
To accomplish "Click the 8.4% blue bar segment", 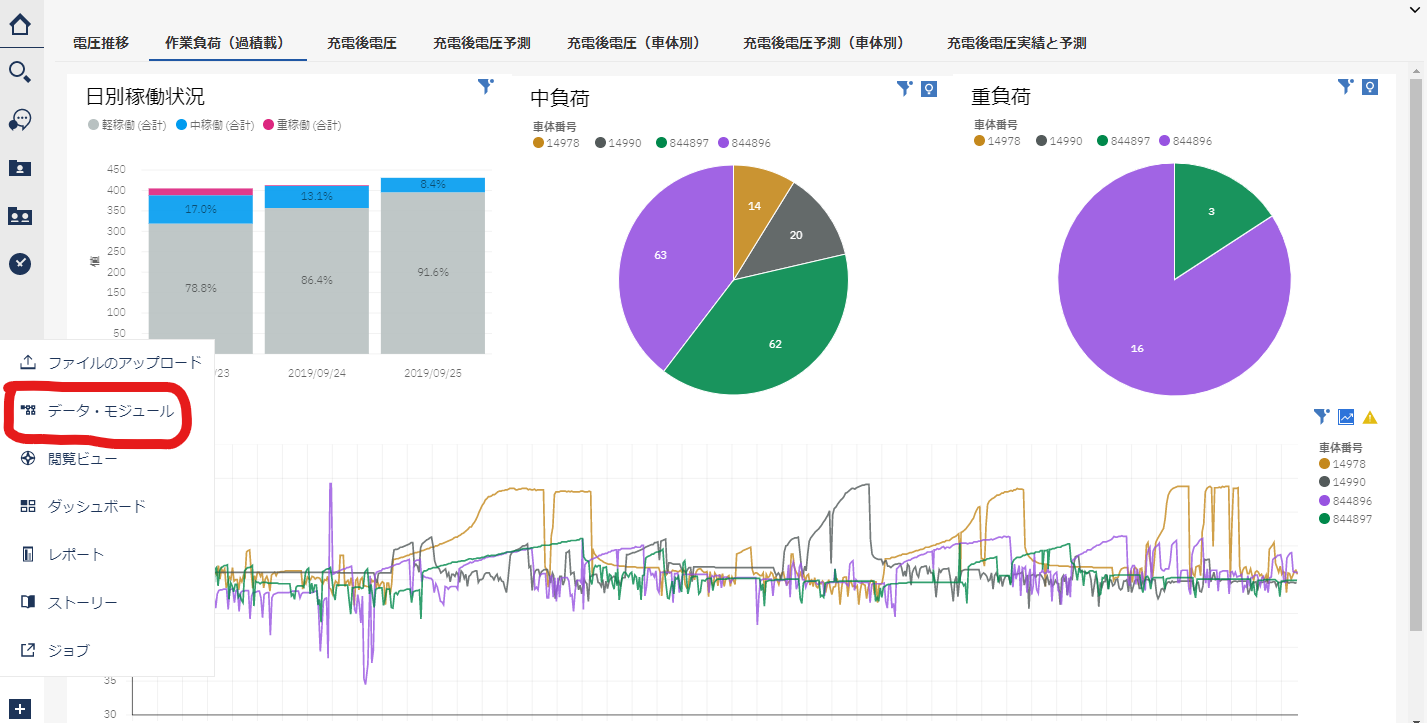I will (x=433, y=184).
